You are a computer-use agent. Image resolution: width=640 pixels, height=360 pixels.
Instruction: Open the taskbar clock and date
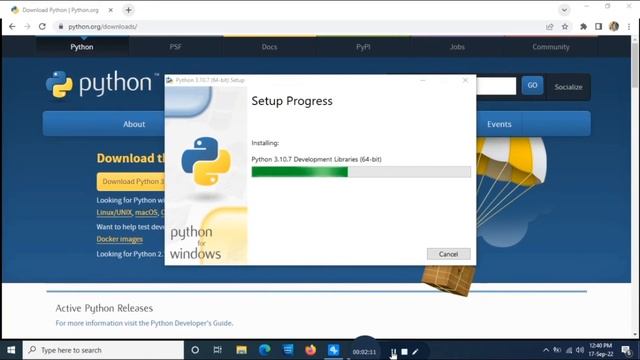[x=600, y=350]
